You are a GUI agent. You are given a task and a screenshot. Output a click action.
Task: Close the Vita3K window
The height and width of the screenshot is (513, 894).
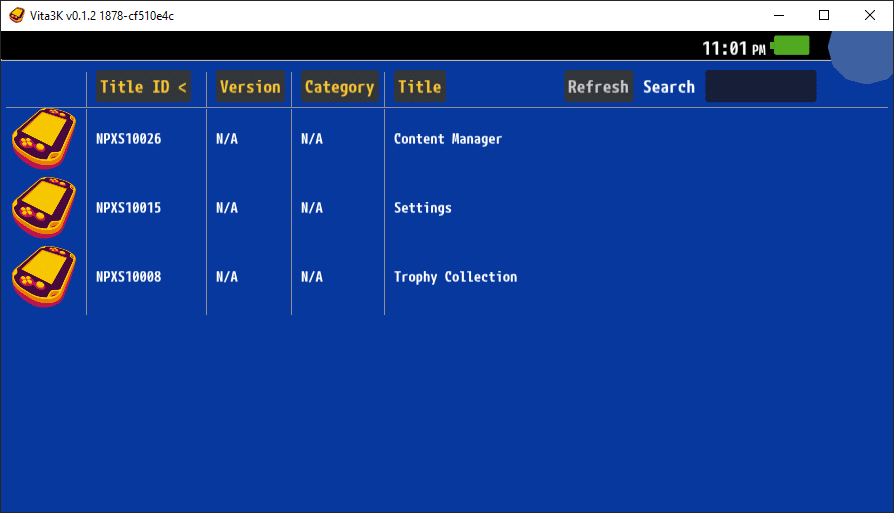coord(869,15)
